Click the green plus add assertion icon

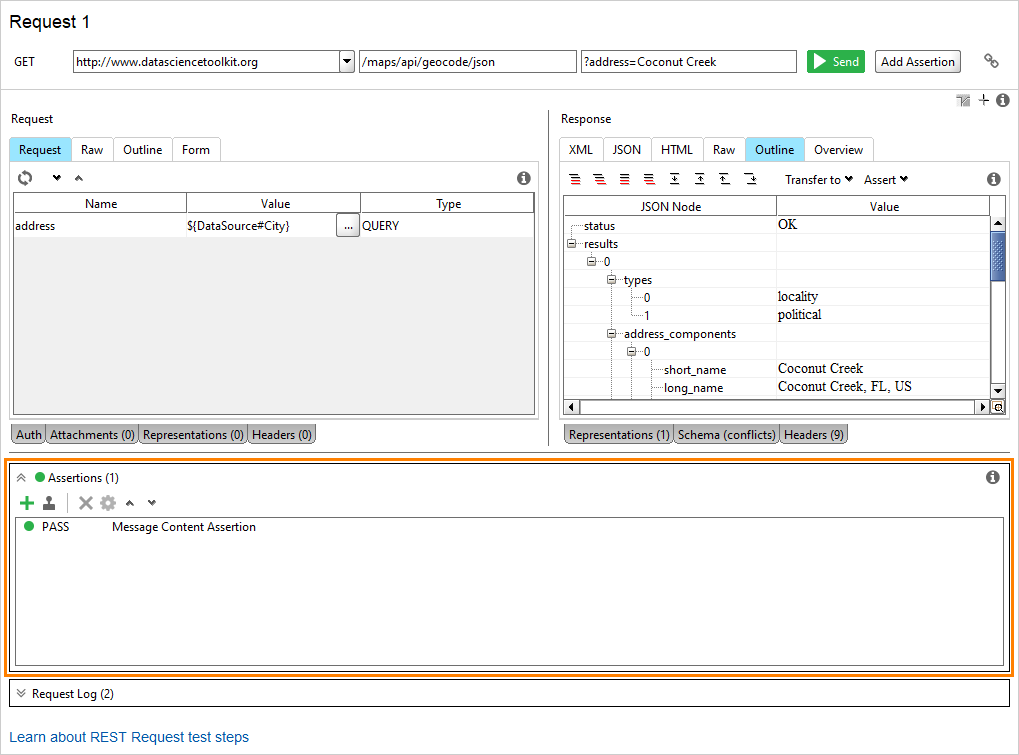(x=27, y=503)
